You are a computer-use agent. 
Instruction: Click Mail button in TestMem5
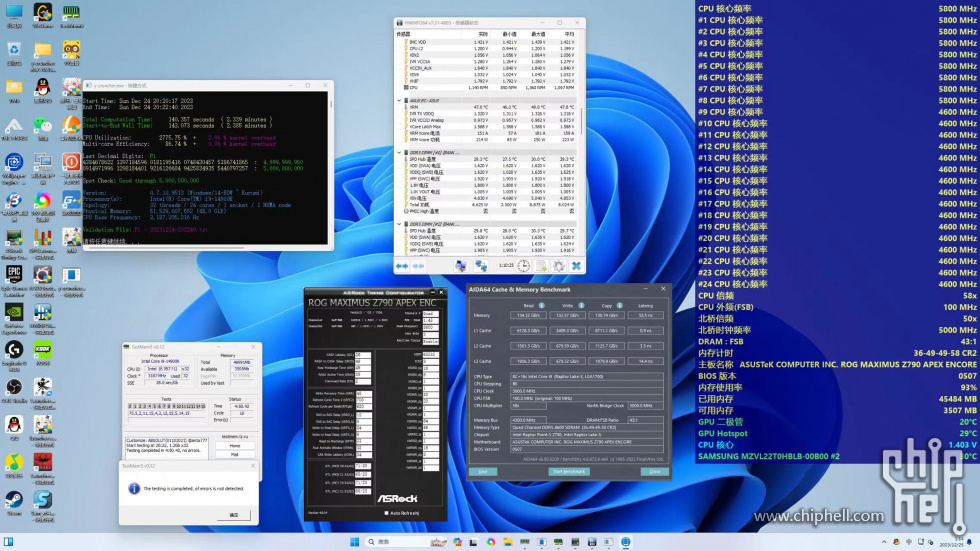point(235,454)
